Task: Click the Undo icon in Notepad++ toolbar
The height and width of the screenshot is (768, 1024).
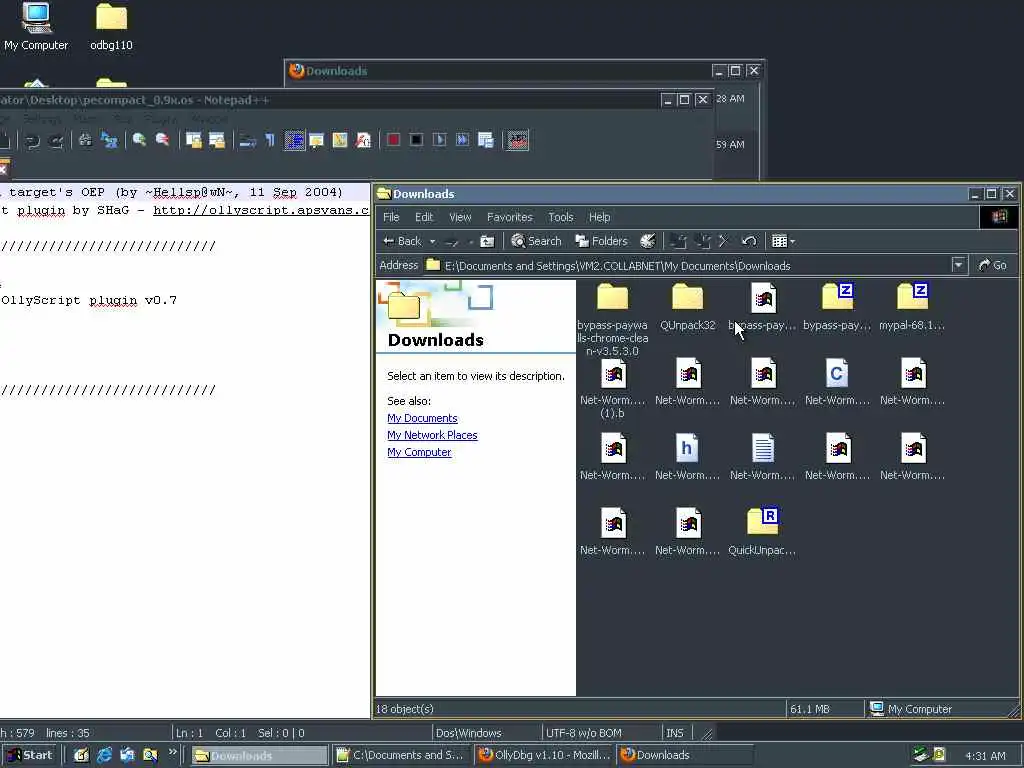Action: tap(33, 140)
